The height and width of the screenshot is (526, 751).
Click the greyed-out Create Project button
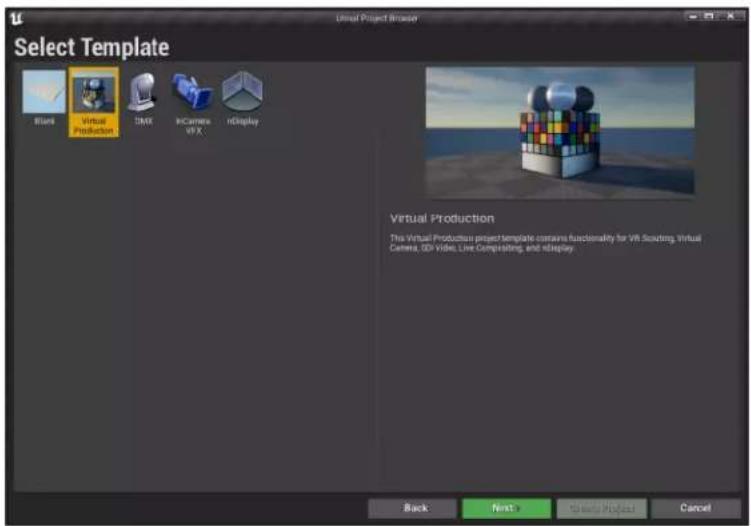click(601, 508)
